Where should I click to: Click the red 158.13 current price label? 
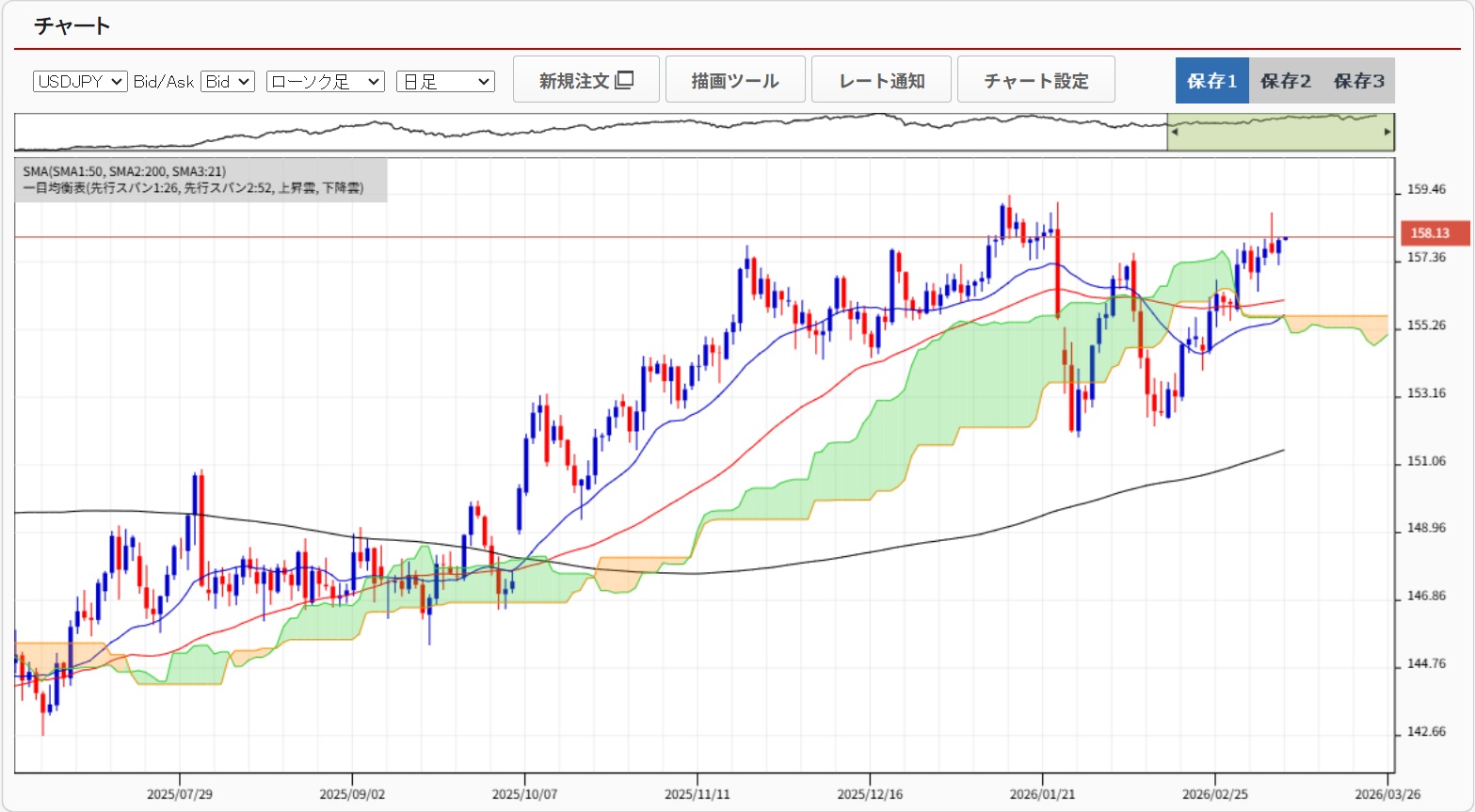(1429, 233)
